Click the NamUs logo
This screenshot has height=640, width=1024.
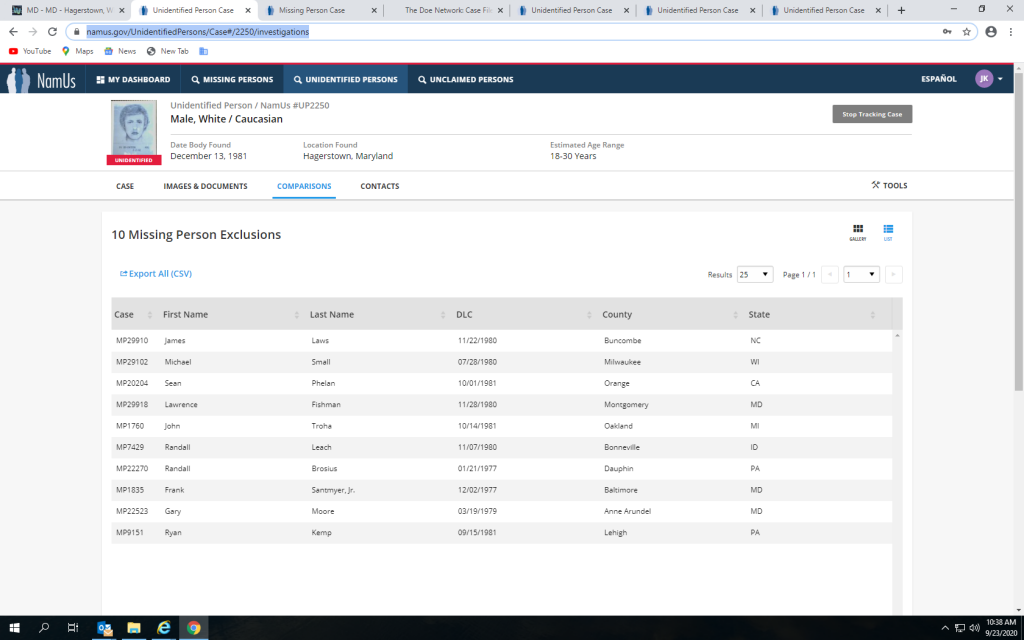(42, 80)
